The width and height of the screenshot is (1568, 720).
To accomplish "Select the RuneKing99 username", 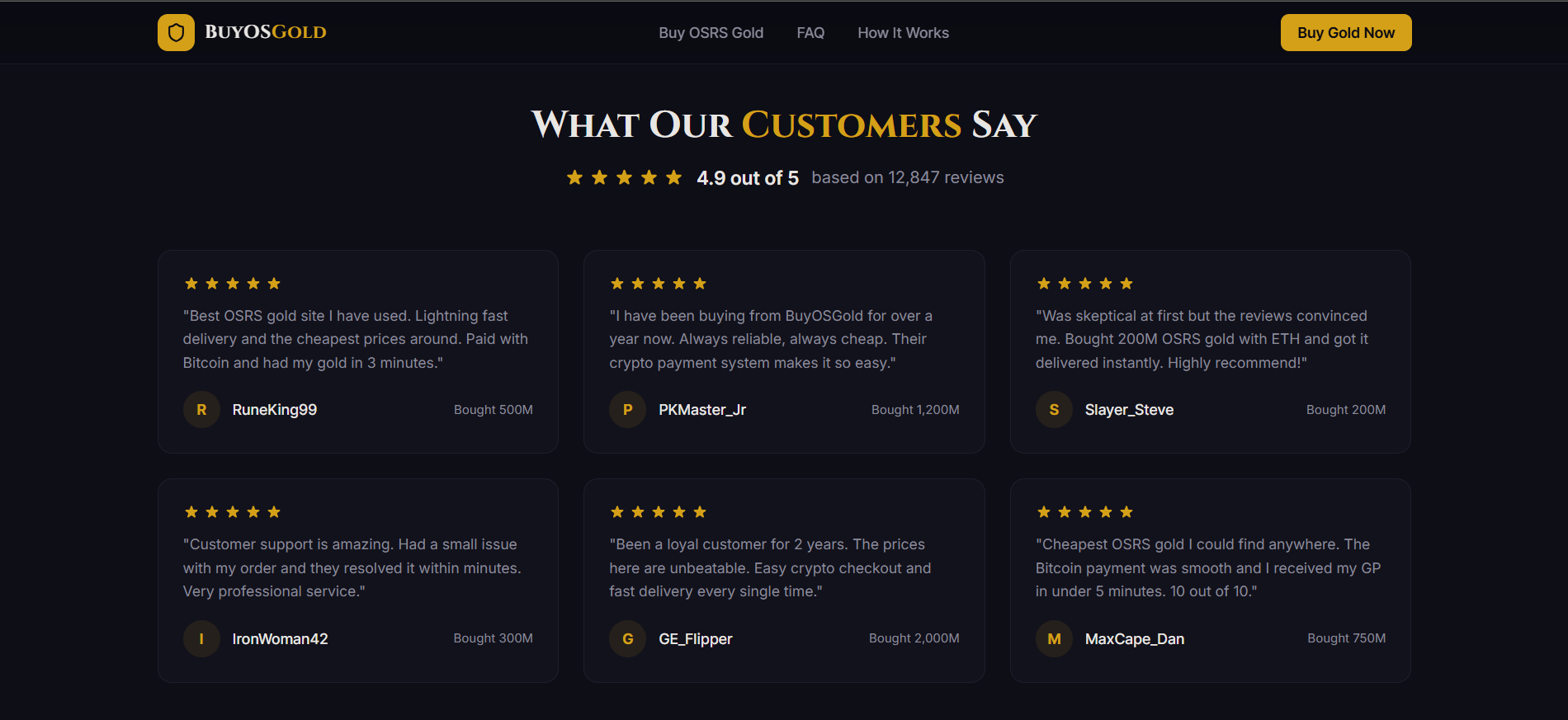I will [275, 410].
